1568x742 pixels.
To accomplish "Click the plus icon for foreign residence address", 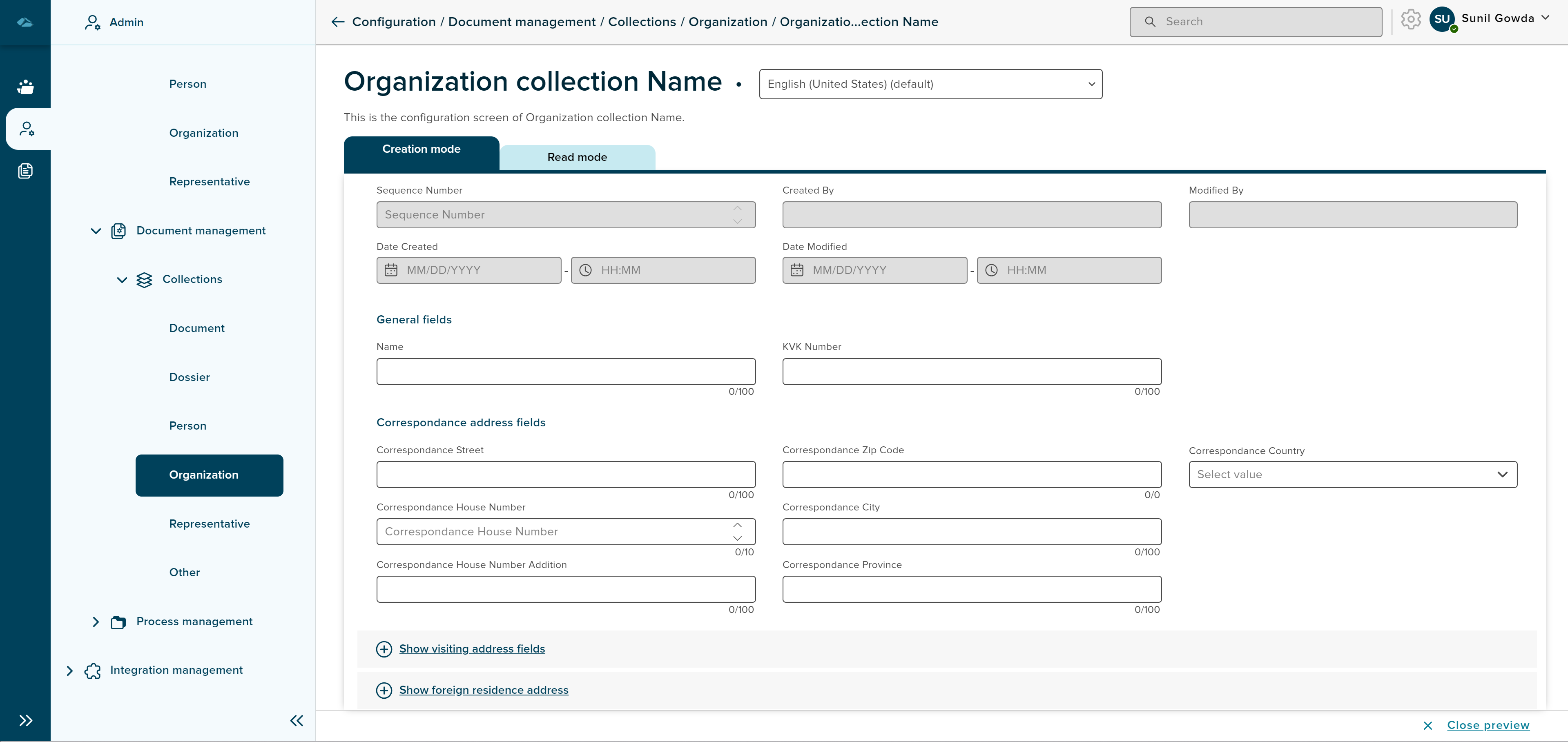I will (384, 690).
